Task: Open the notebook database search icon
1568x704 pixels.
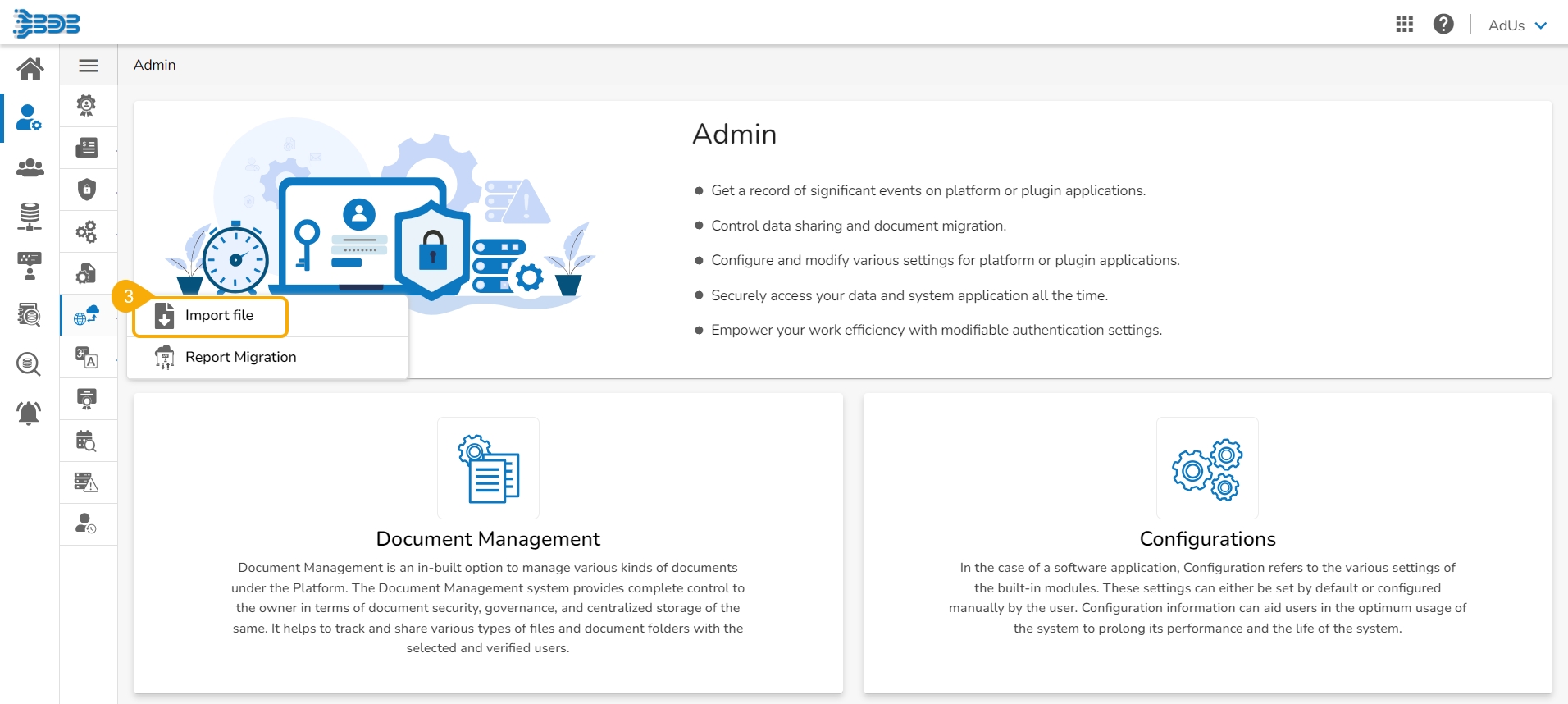Action: click(30, 315)
